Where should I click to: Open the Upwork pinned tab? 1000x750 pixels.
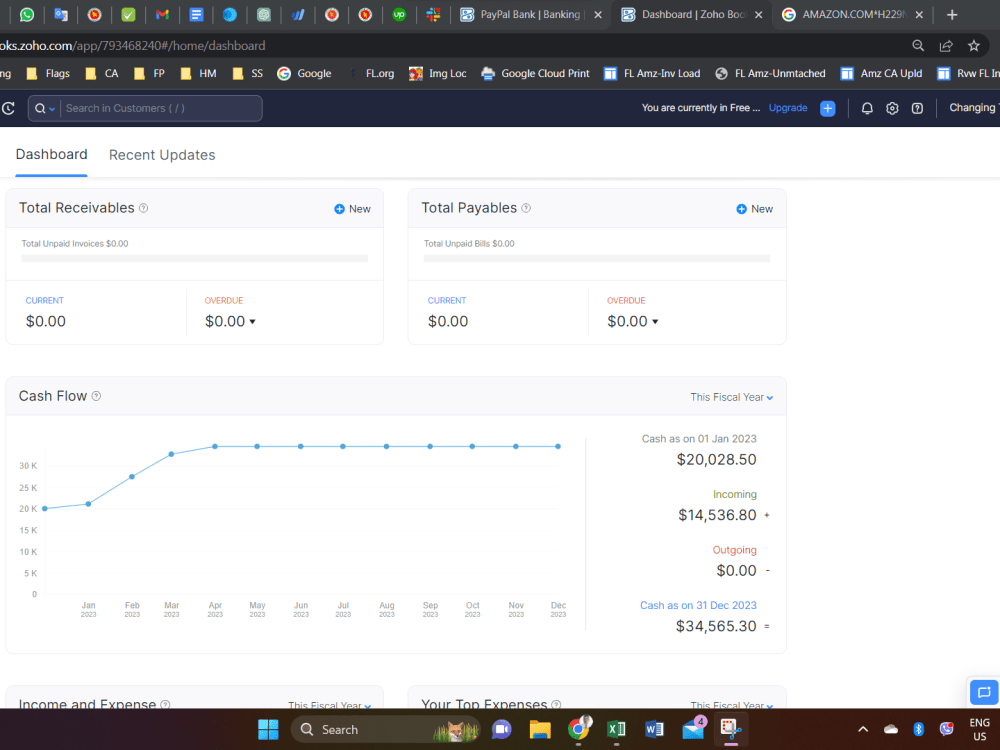399,14
